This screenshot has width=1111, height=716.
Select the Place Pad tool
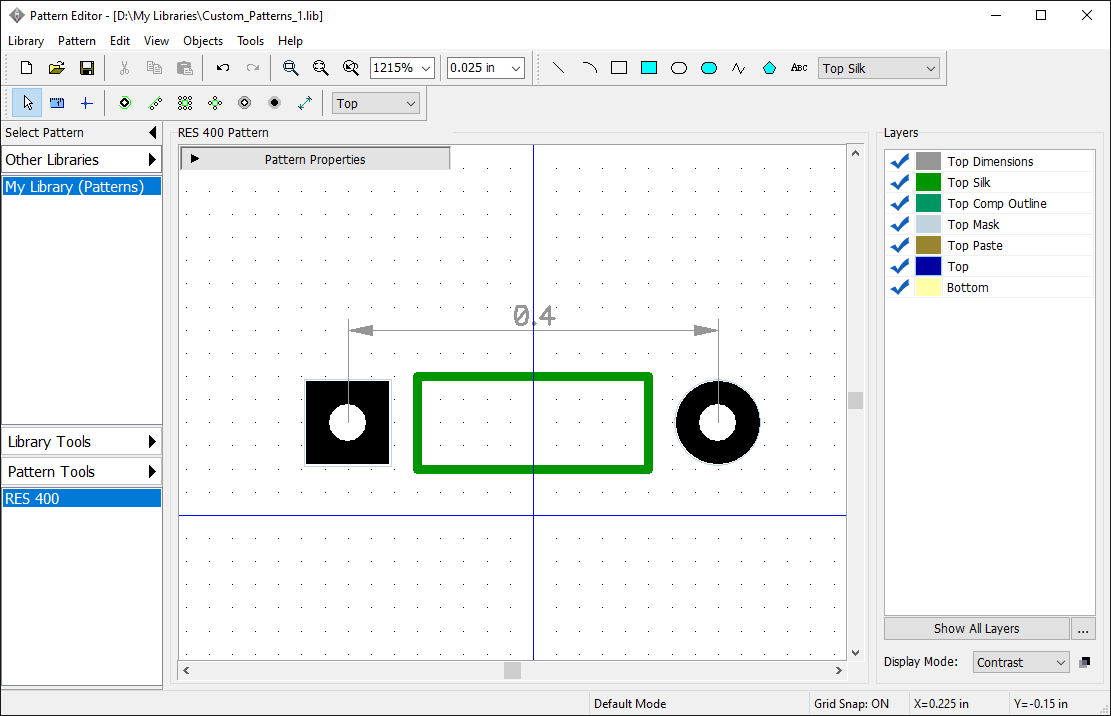pyautogui.click(x=125, y=103)
